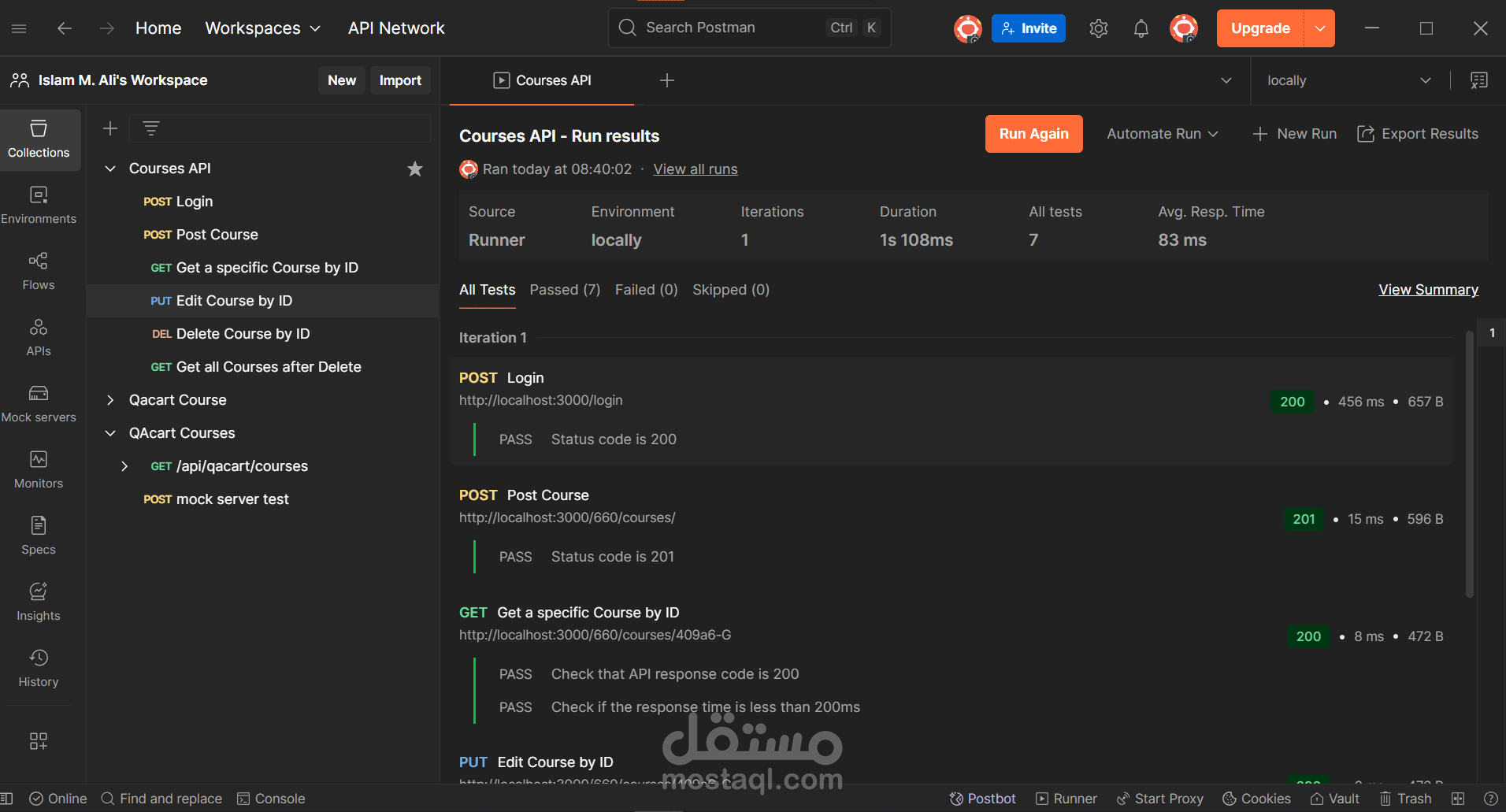Switch to the Skipped (0) tab

click(731, 290)
